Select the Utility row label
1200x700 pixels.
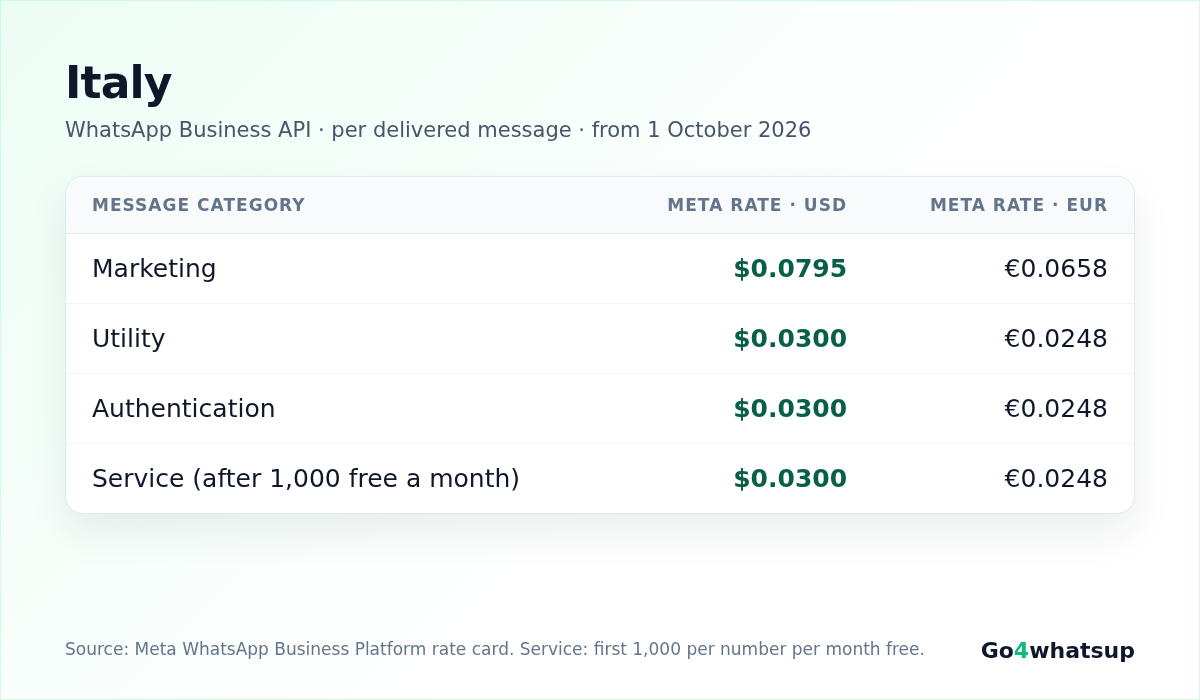pos(128,339)
